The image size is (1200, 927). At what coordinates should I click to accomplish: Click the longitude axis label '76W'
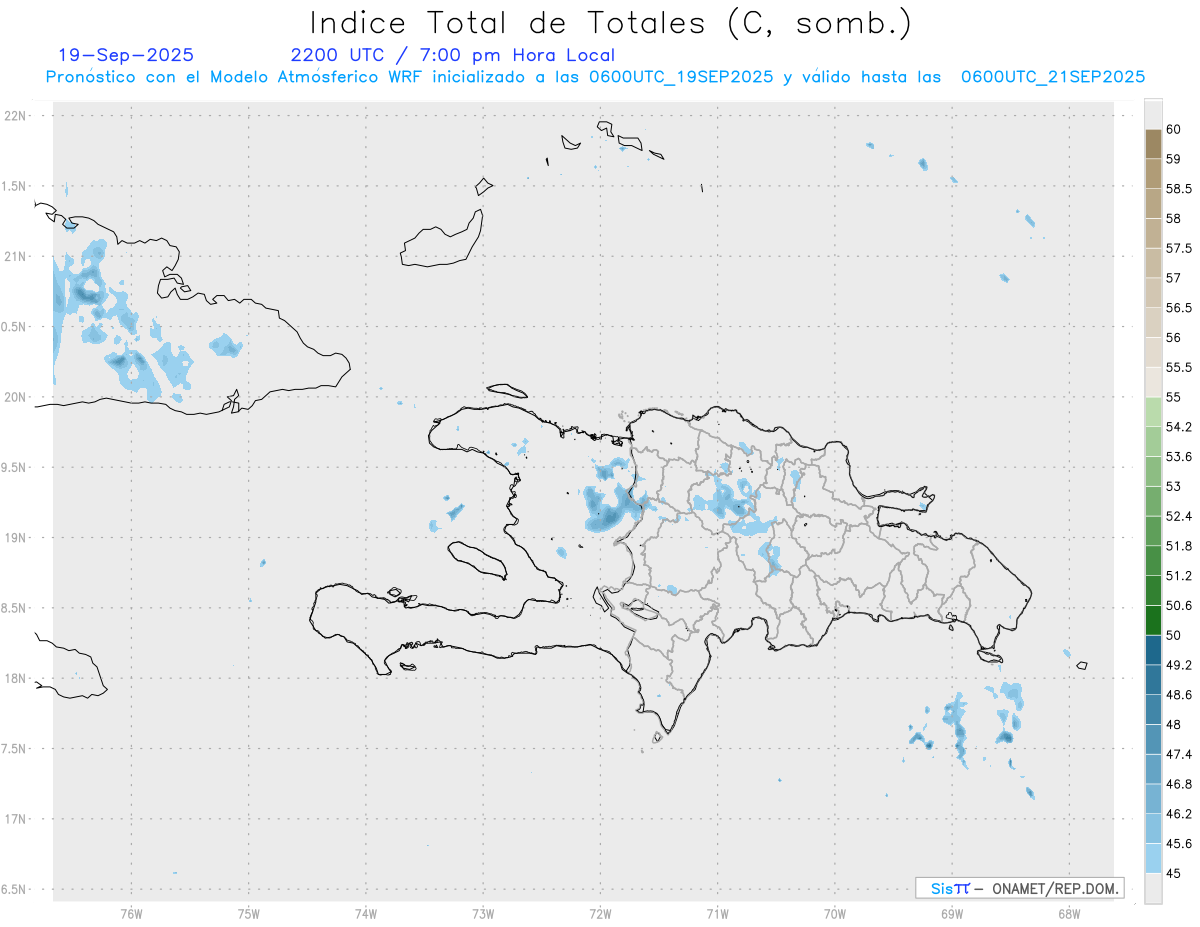[131, 913]
